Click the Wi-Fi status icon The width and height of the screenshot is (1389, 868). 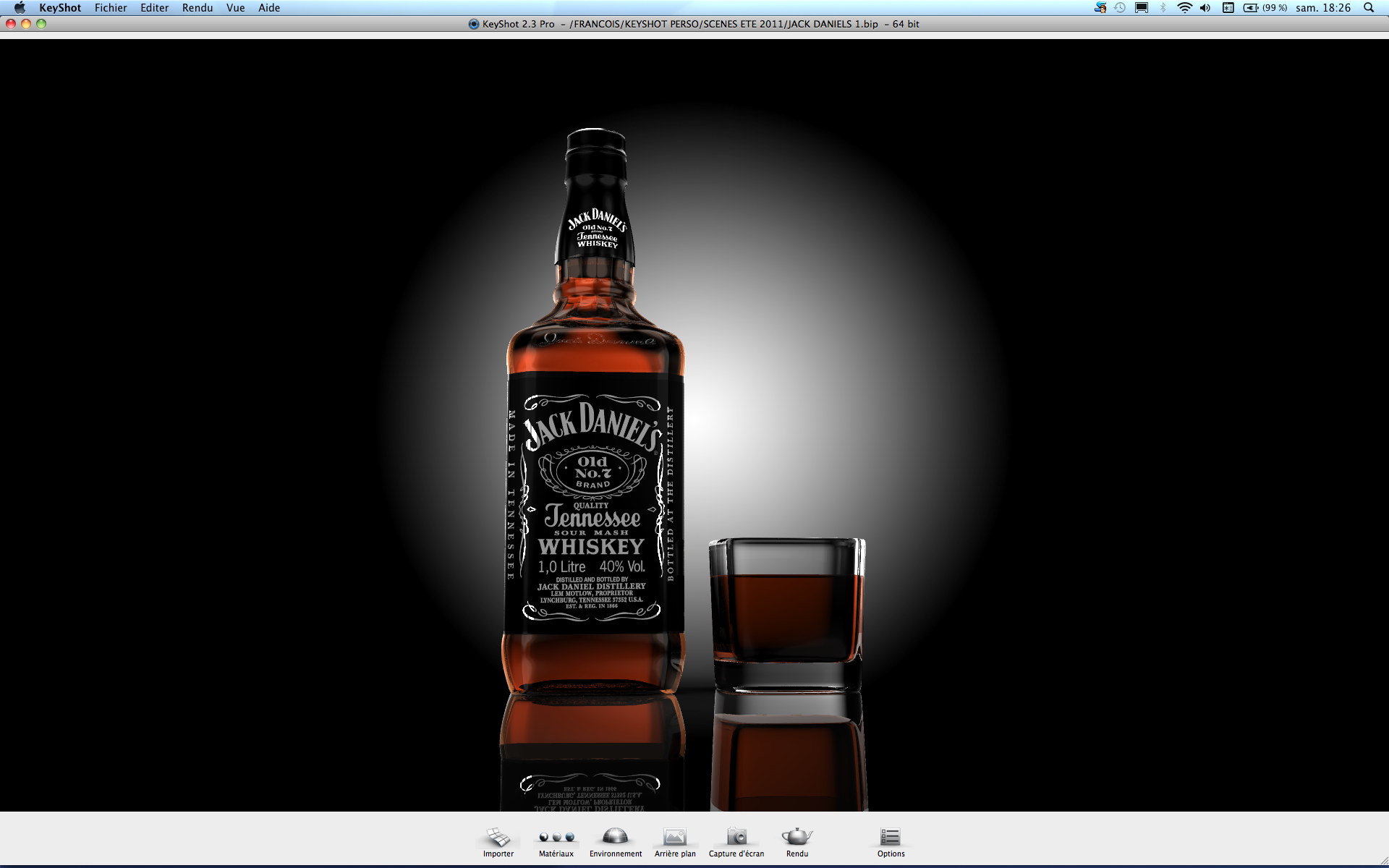(x=1184, y=8)
